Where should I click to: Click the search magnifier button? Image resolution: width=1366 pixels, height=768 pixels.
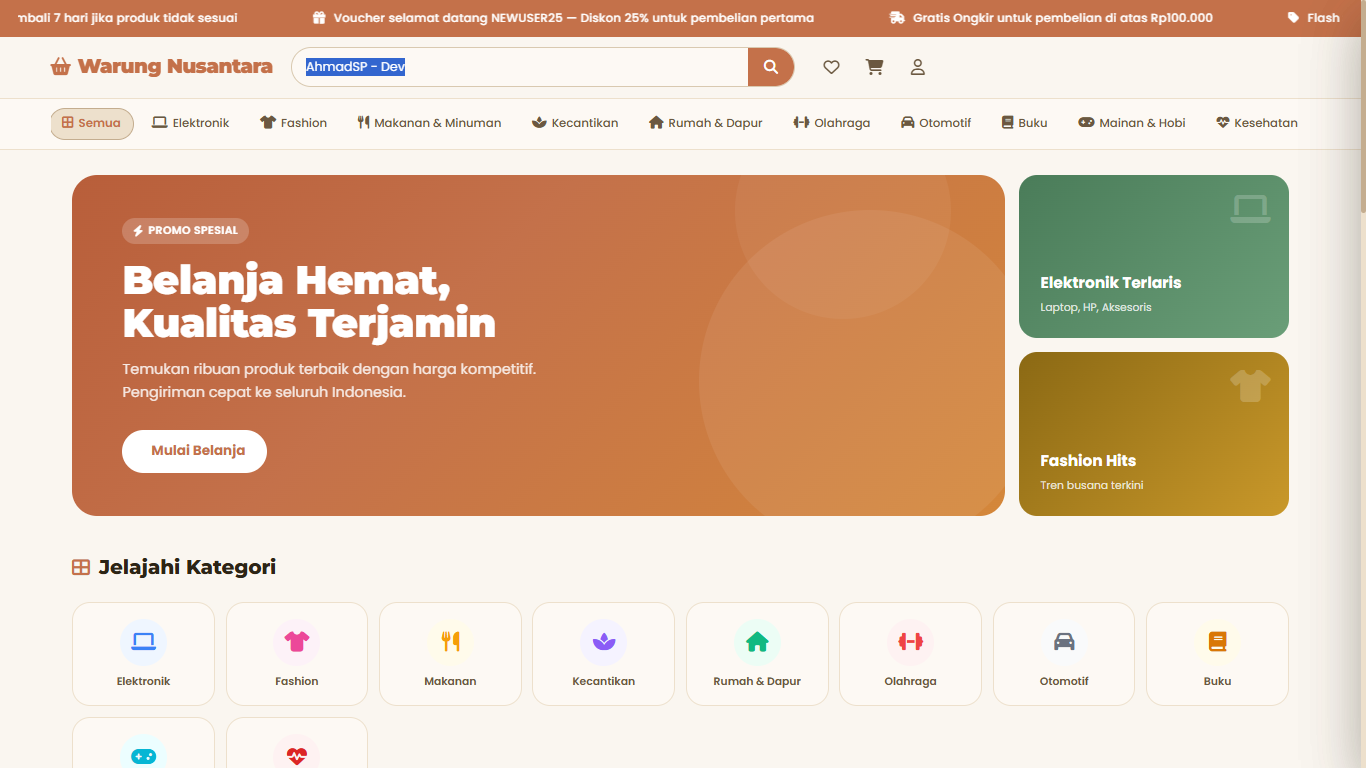tap(771, 67)
